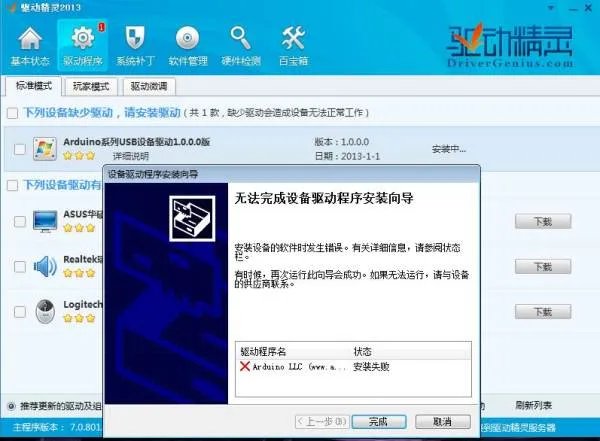This screenshot has width=600, height=441.
Task: Open 软件管理 disc icon
Action: click(188, 38)
